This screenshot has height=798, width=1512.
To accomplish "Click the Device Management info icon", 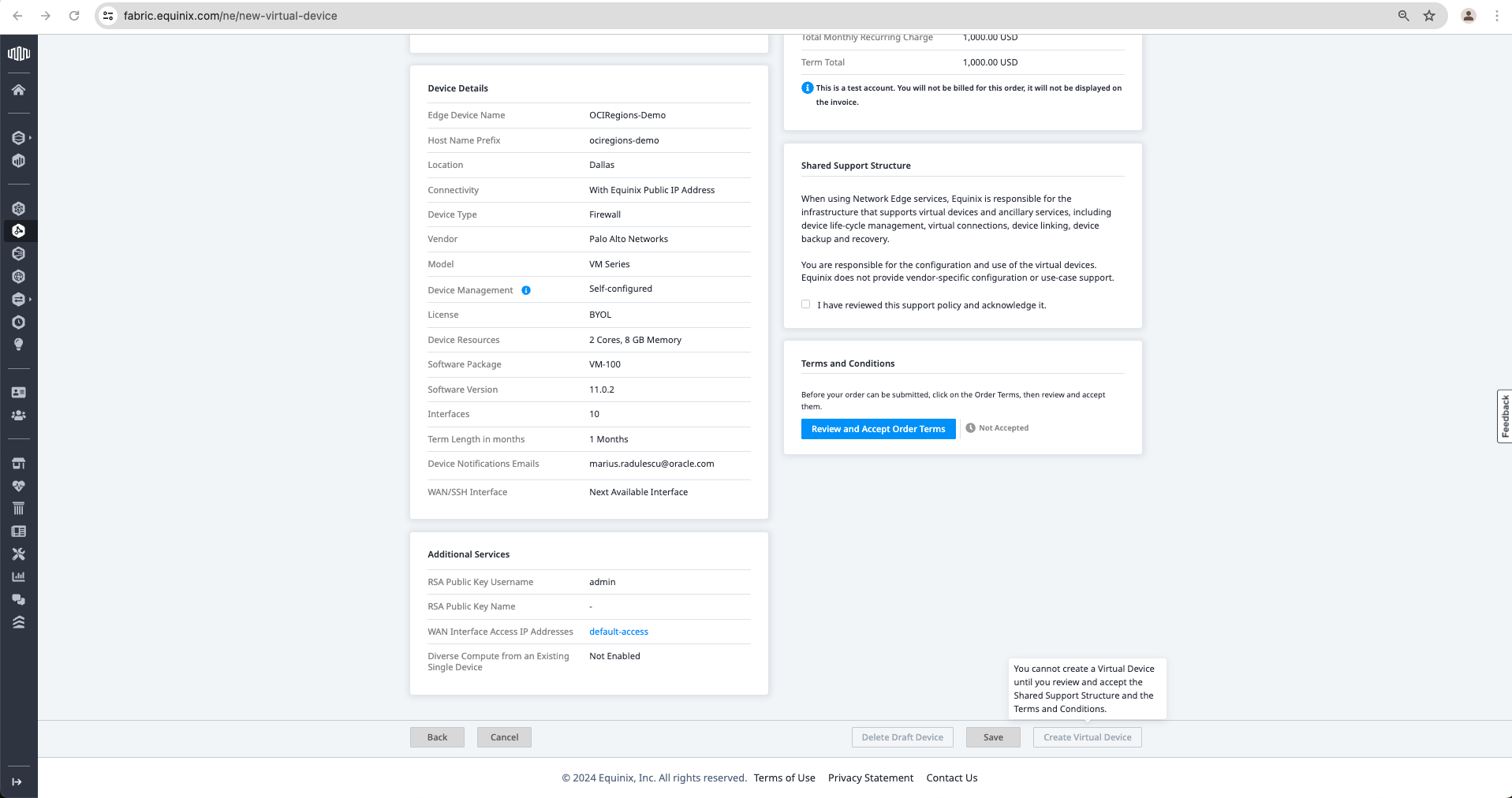I will click(526, 290).
